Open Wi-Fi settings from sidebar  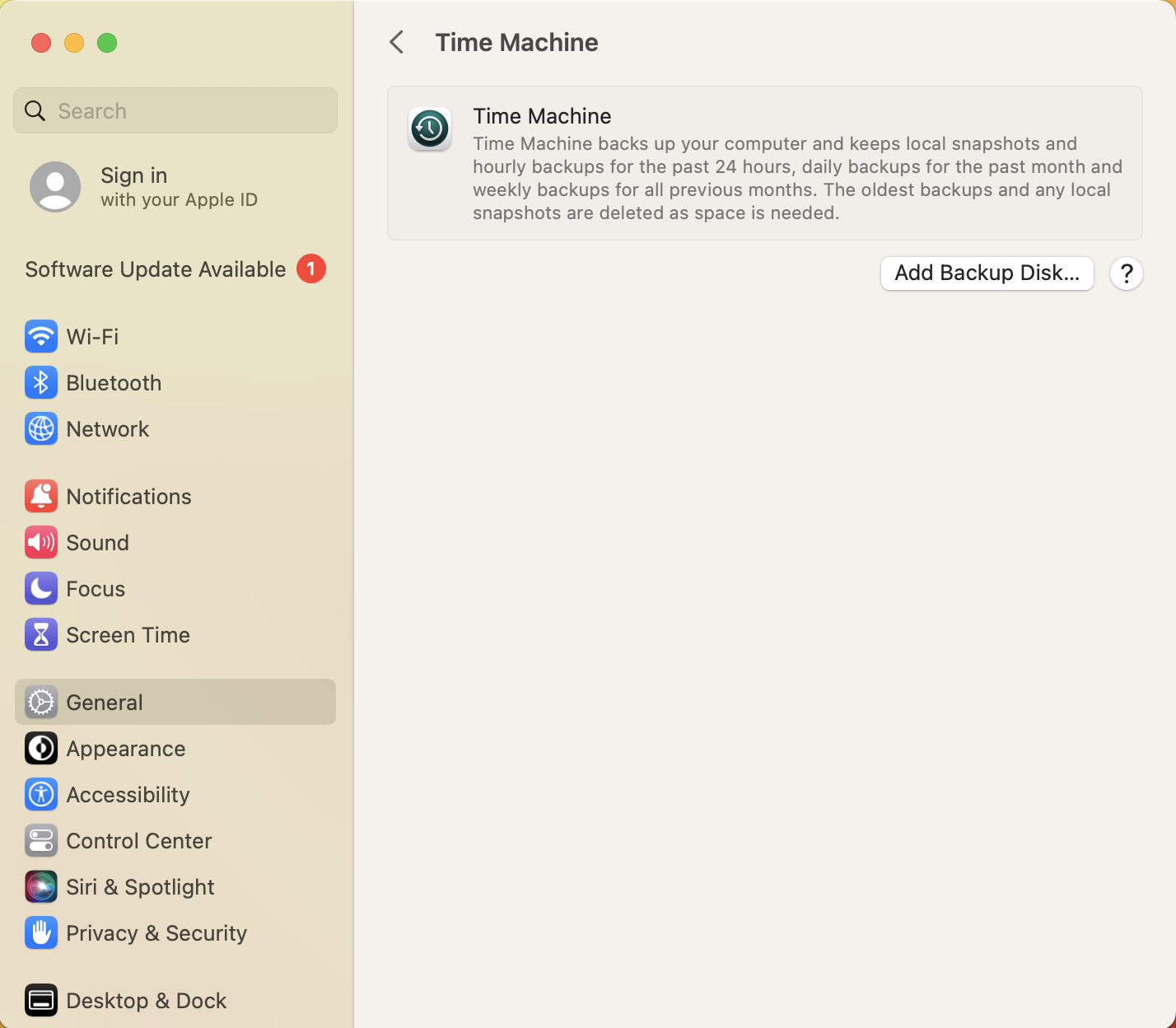point(91,336)
